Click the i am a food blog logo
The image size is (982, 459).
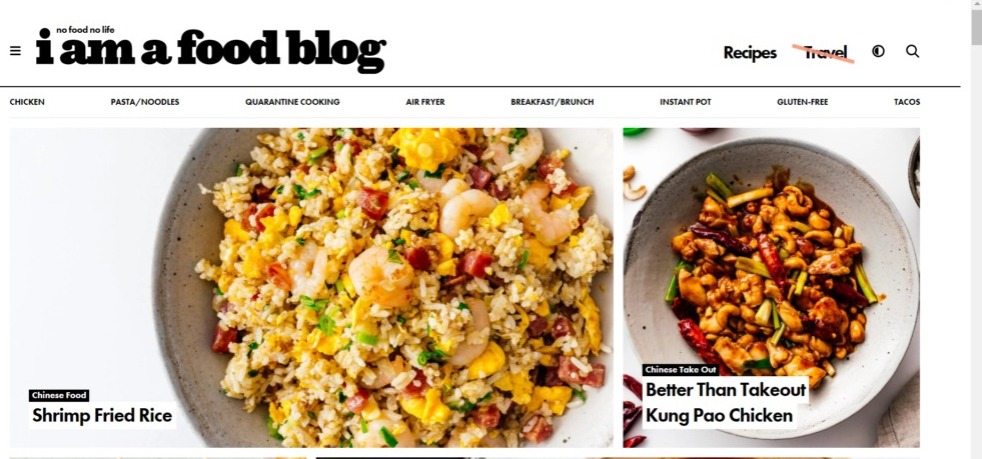tap(210, 49)
